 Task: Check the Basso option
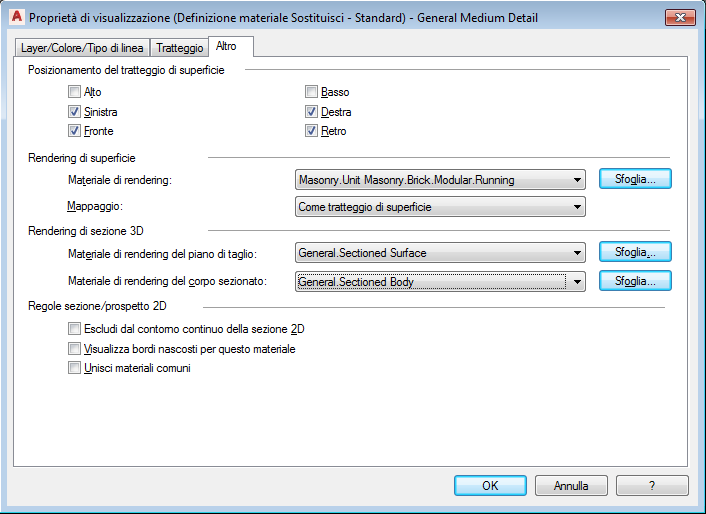(x=312, y=93)
